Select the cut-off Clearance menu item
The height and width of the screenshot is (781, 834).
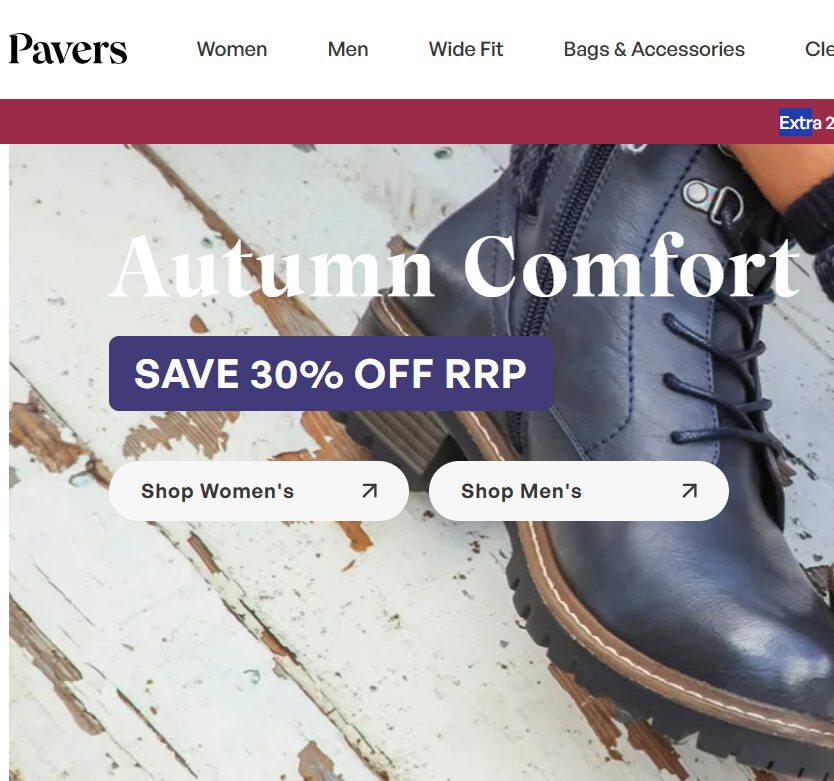tap(819, 49)
